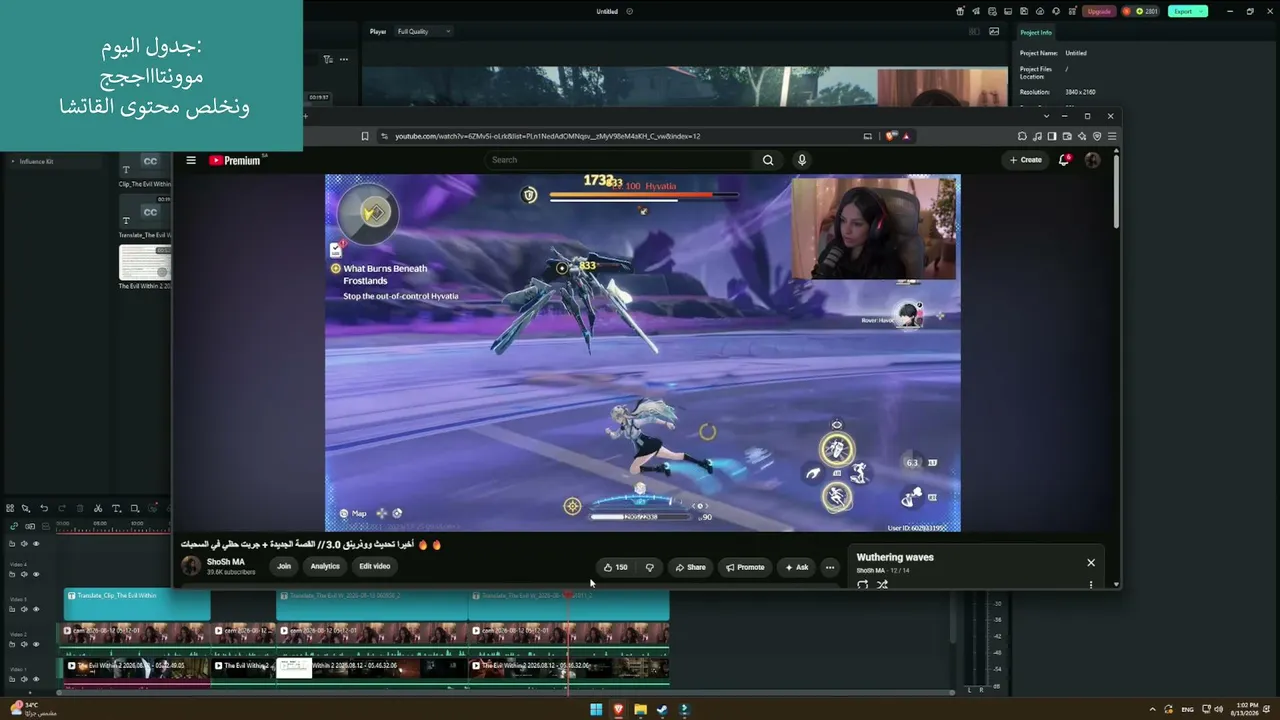The image size is (1280, 720).
Task: Open YouTube notifications bell
Action: 1065,160
